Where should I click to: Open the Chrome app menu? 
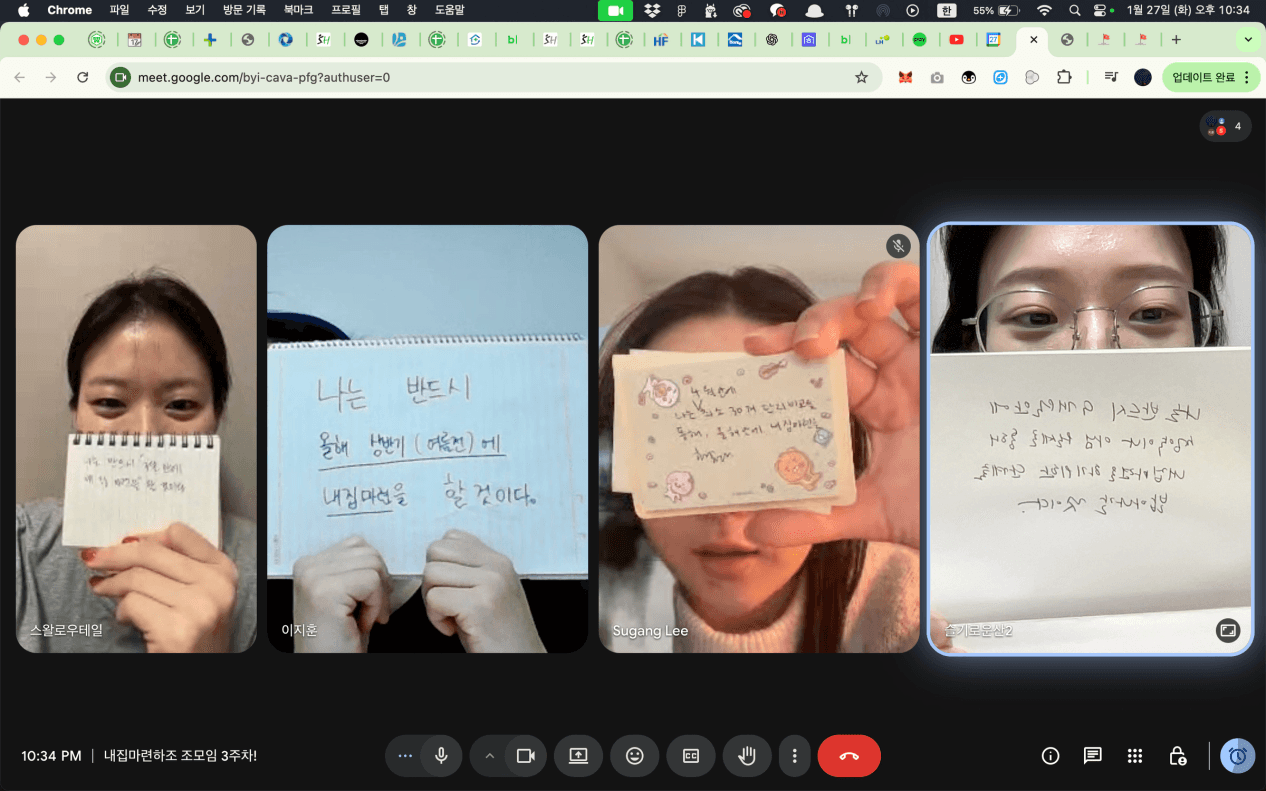[x=69, y=10]
